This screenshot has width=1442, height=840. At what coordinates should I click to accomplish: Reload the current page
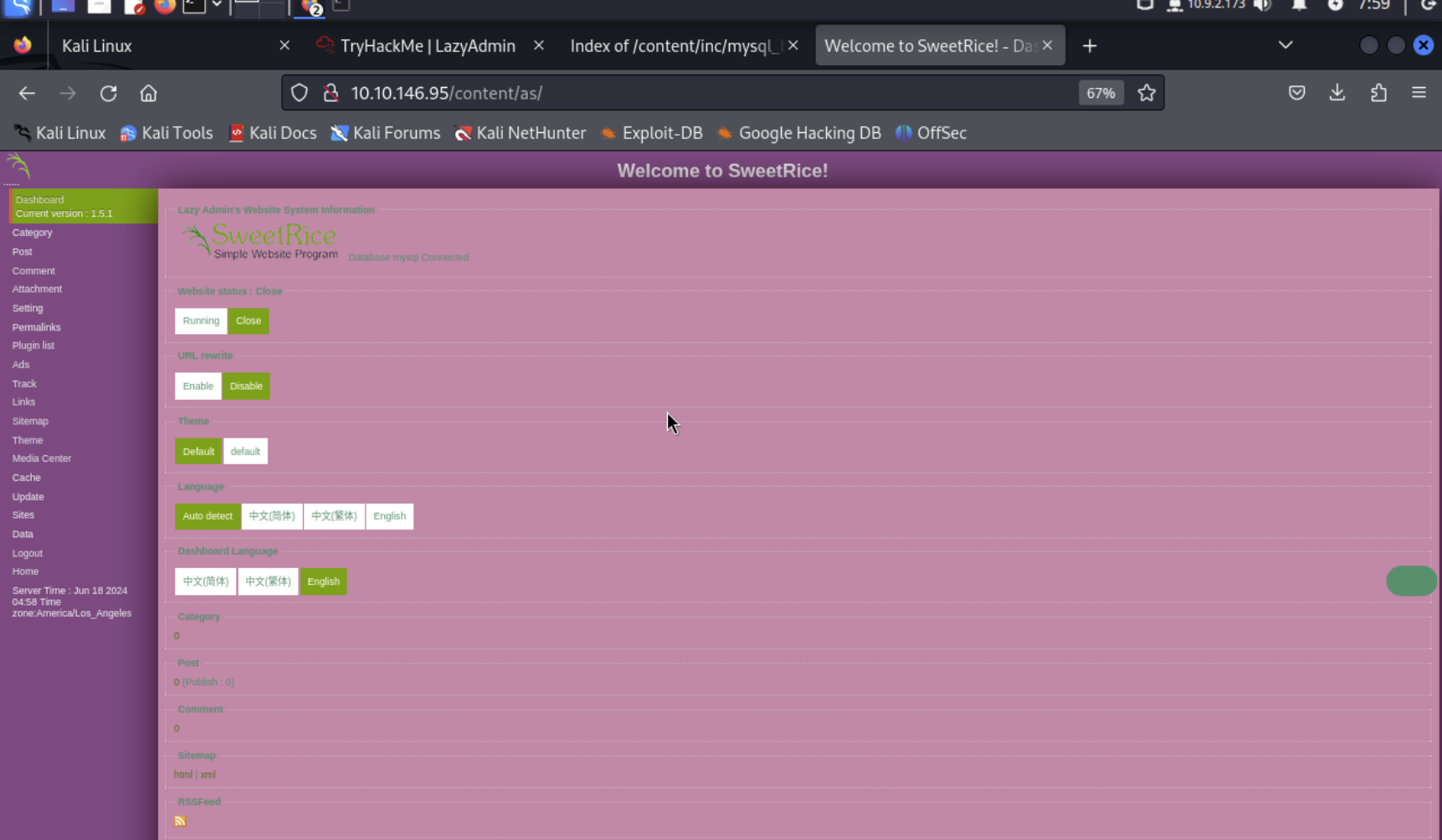[108, 93]
